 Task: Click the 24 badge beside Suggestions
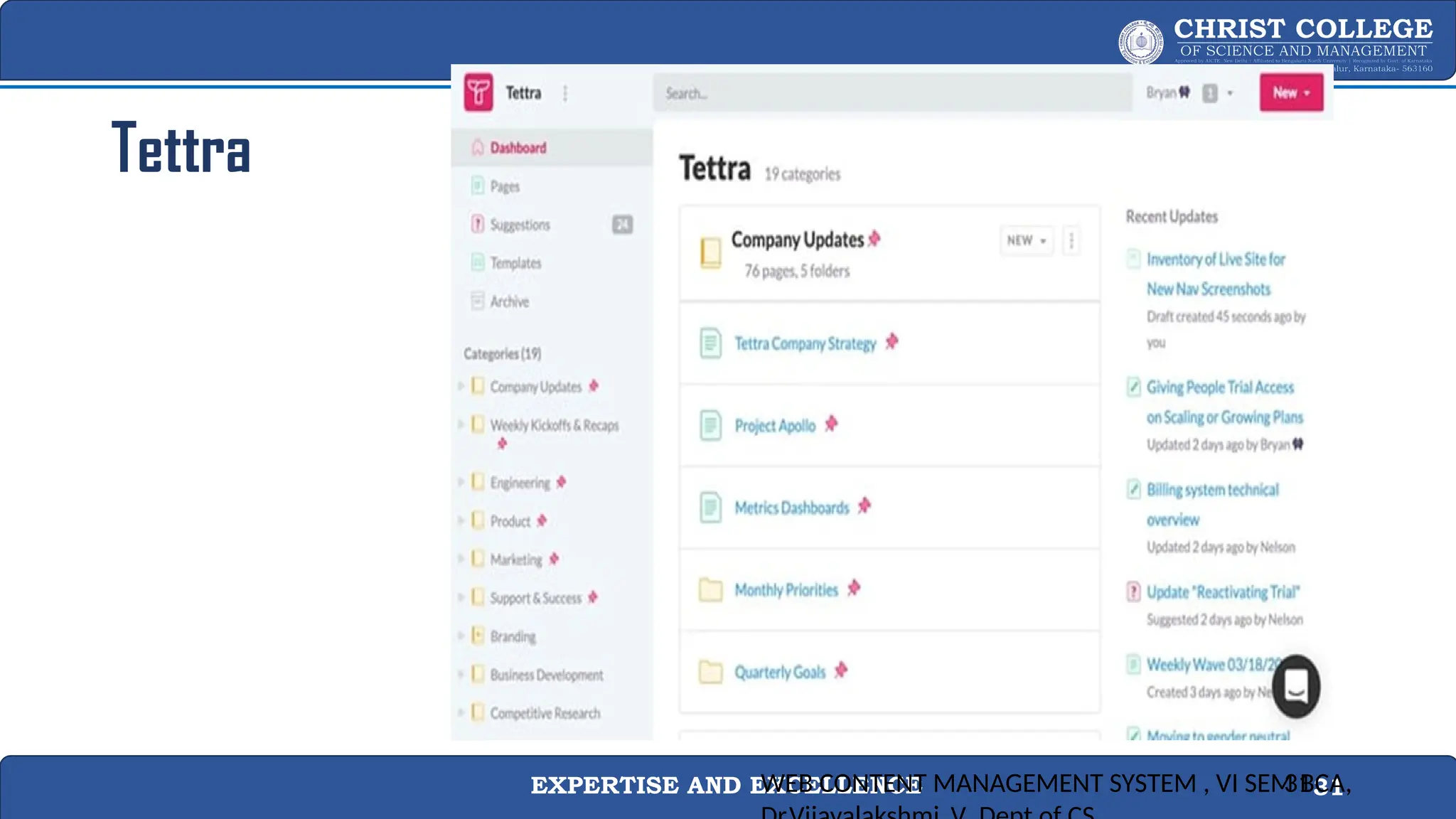coord(622,225)
